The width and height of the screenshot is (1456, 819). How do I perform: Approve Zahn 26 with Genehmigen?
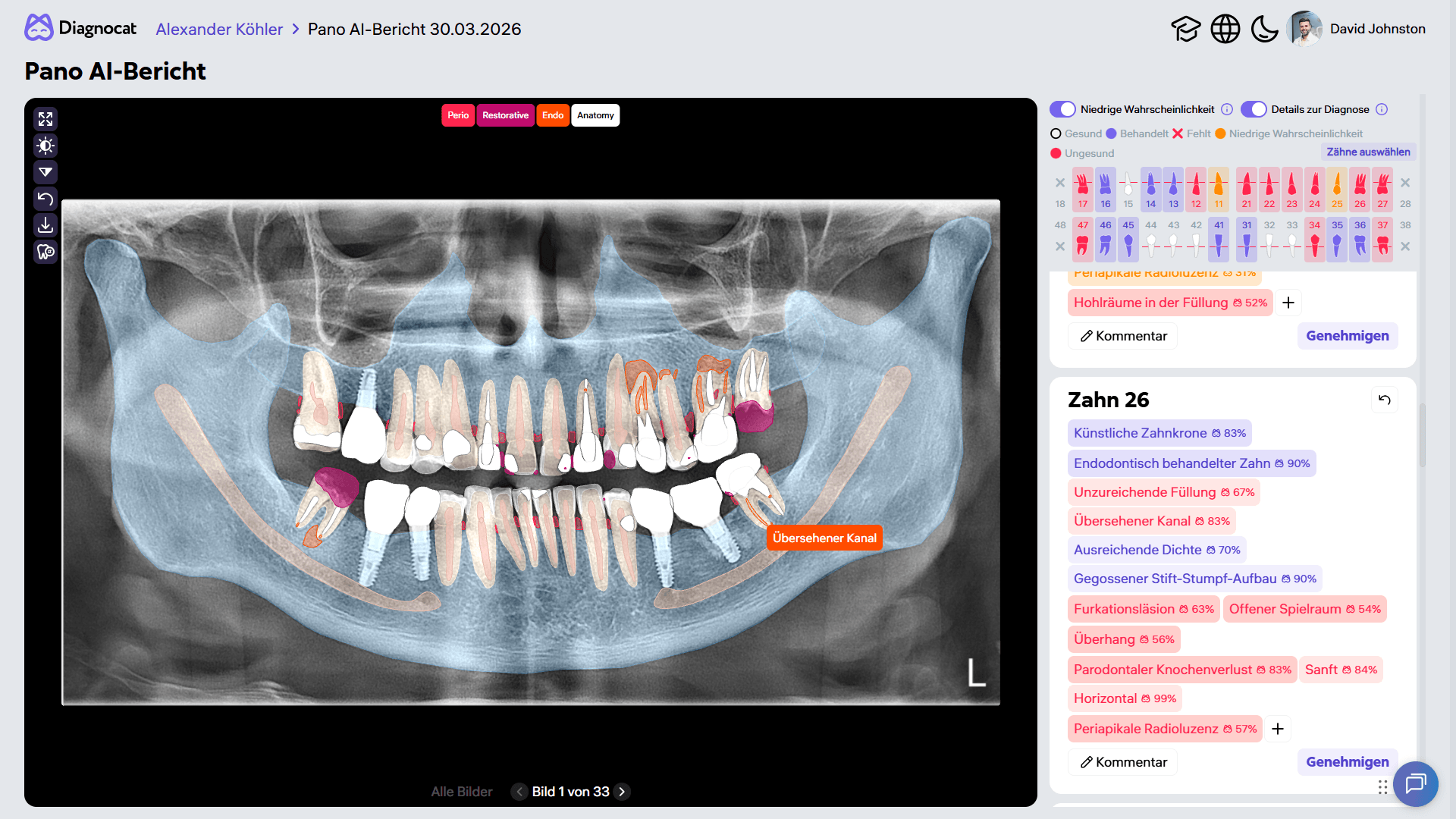(1348, 762)
